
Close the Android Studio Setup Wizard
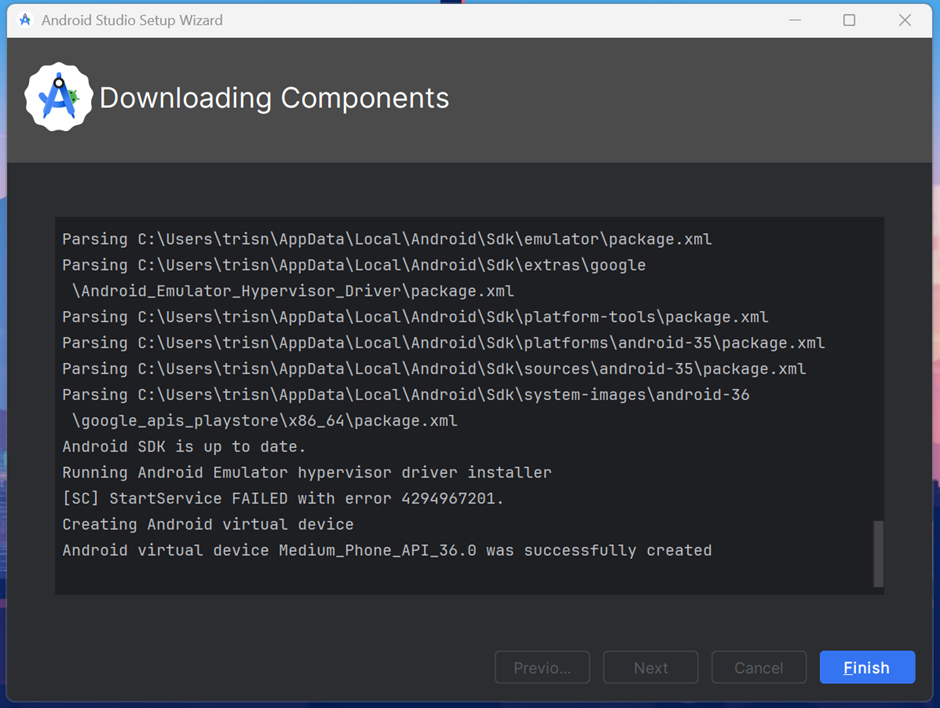tap(905, 20)
